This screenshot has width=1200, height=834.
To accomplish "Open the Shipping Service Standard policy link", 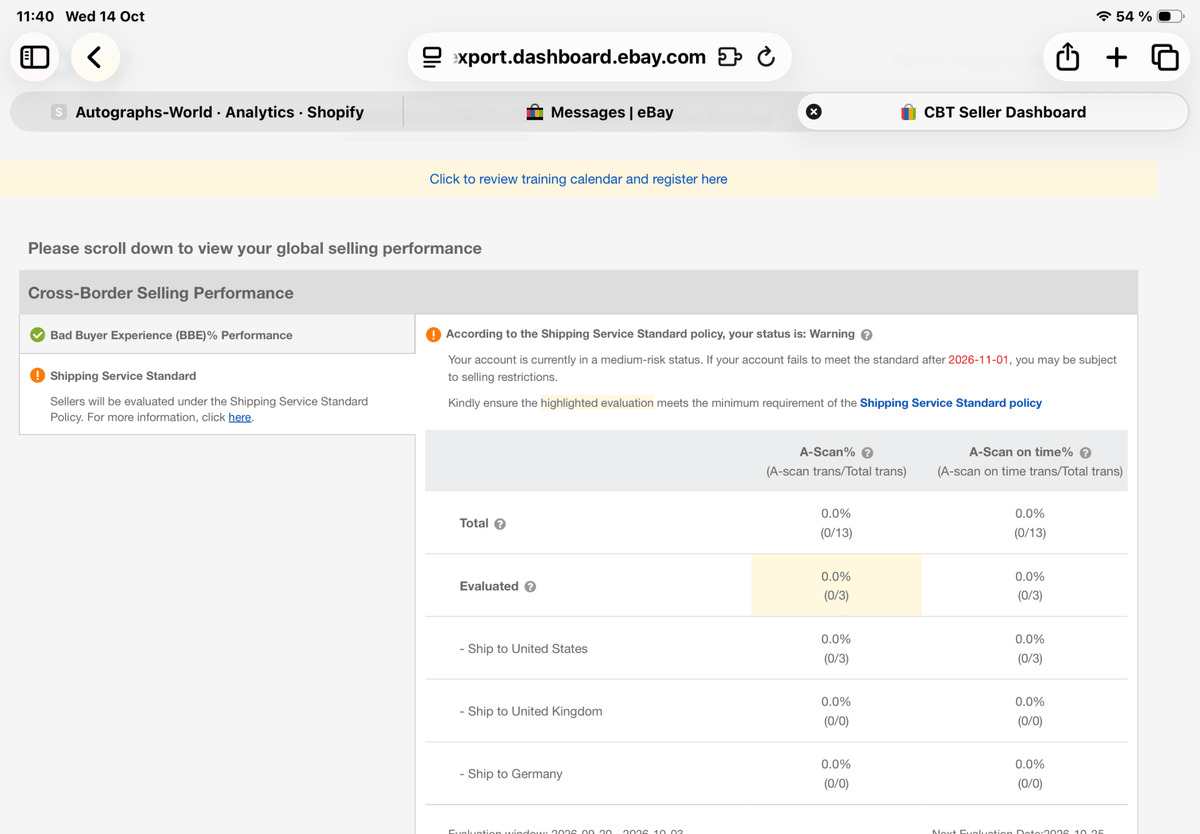I will pos(951,403).
